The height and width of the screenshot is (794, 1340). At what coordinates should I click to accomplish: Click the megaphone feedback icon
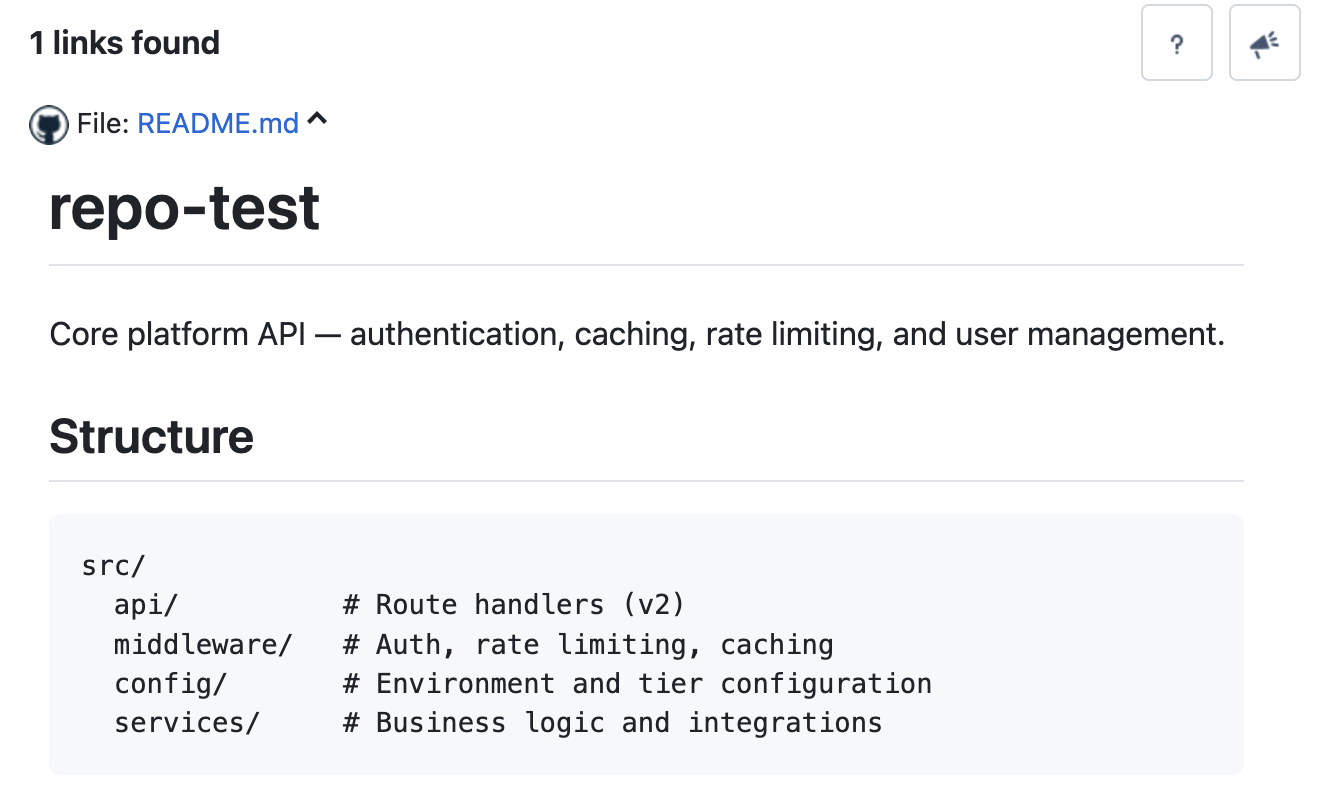[x=1265, y=43]
